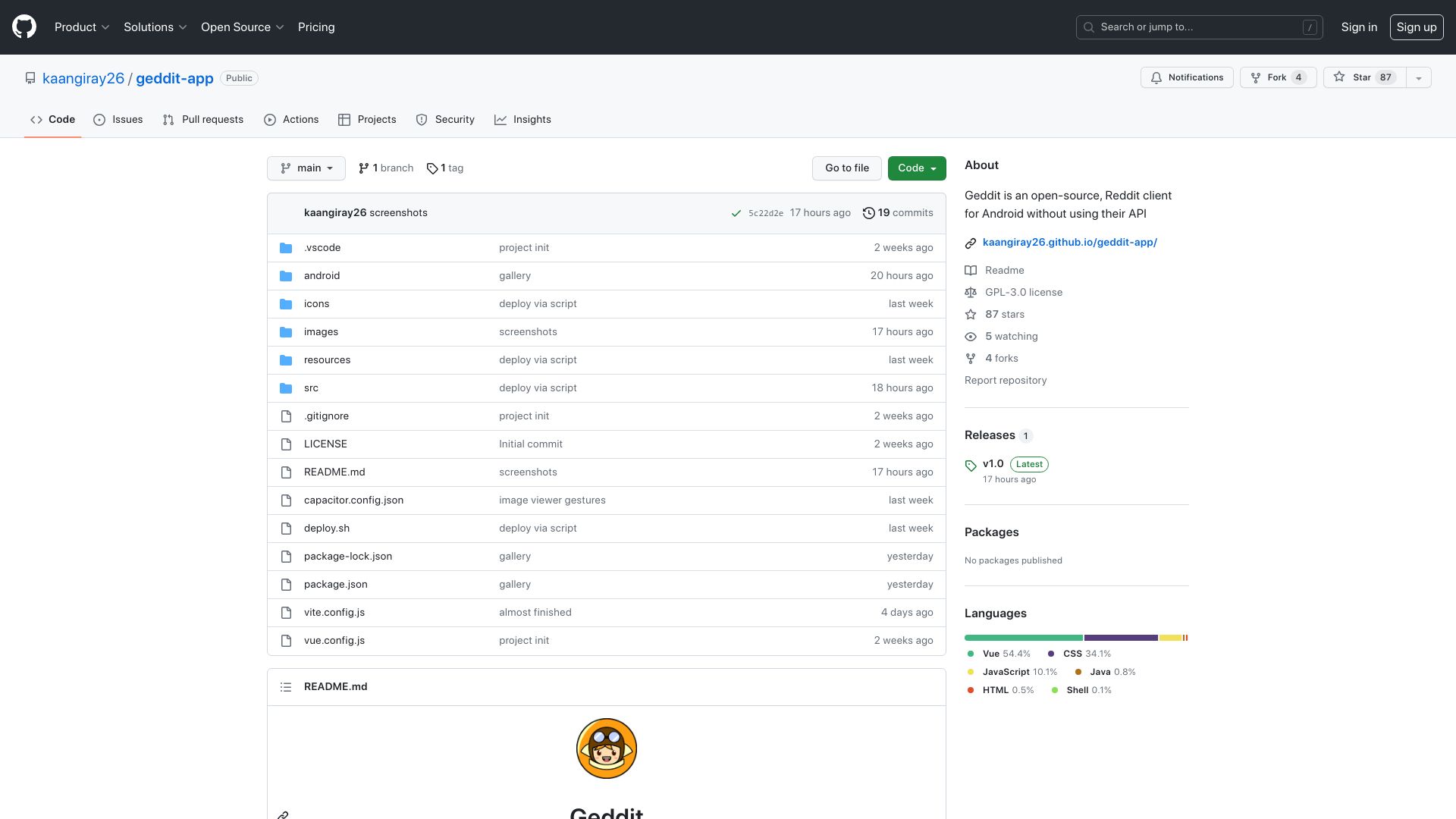Image resolution: width=1456 pixels, height=819 pixels.
Task: Open the Solutions dropdown menu
Action: click(x=155, y=27)
